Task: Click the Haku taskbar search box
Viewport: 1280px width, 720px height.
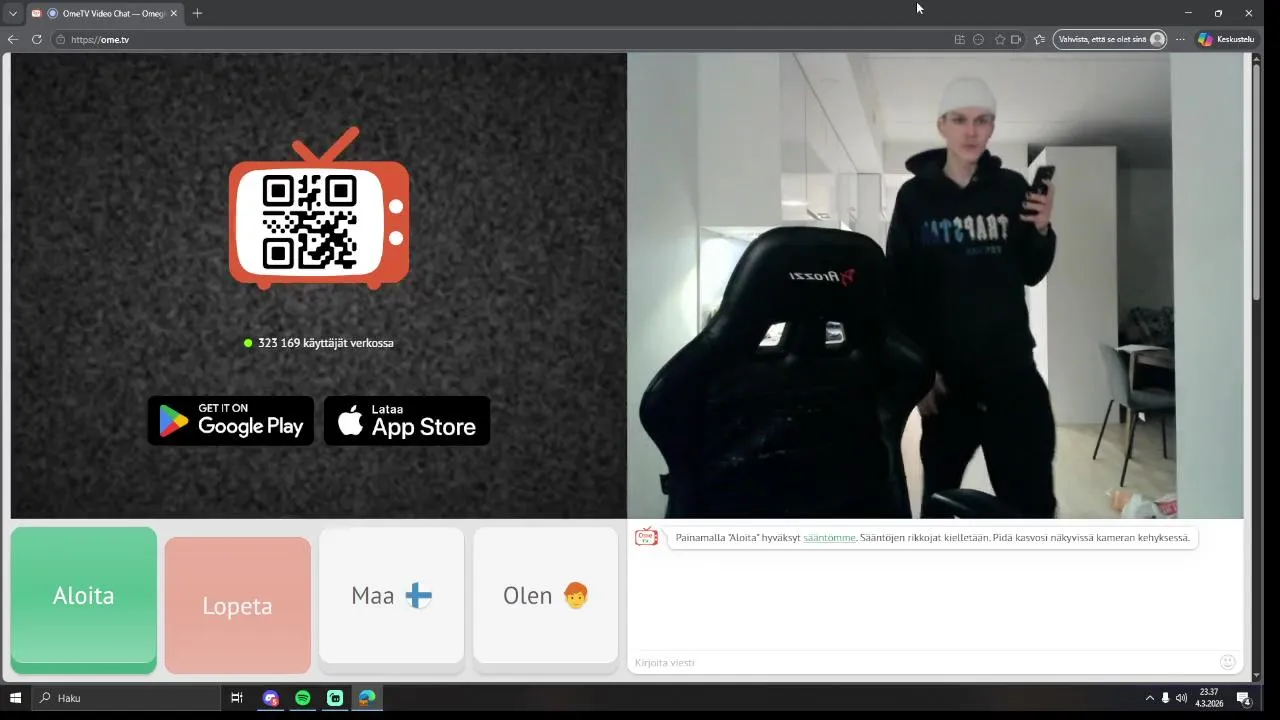Action: [x=126, y=698]
